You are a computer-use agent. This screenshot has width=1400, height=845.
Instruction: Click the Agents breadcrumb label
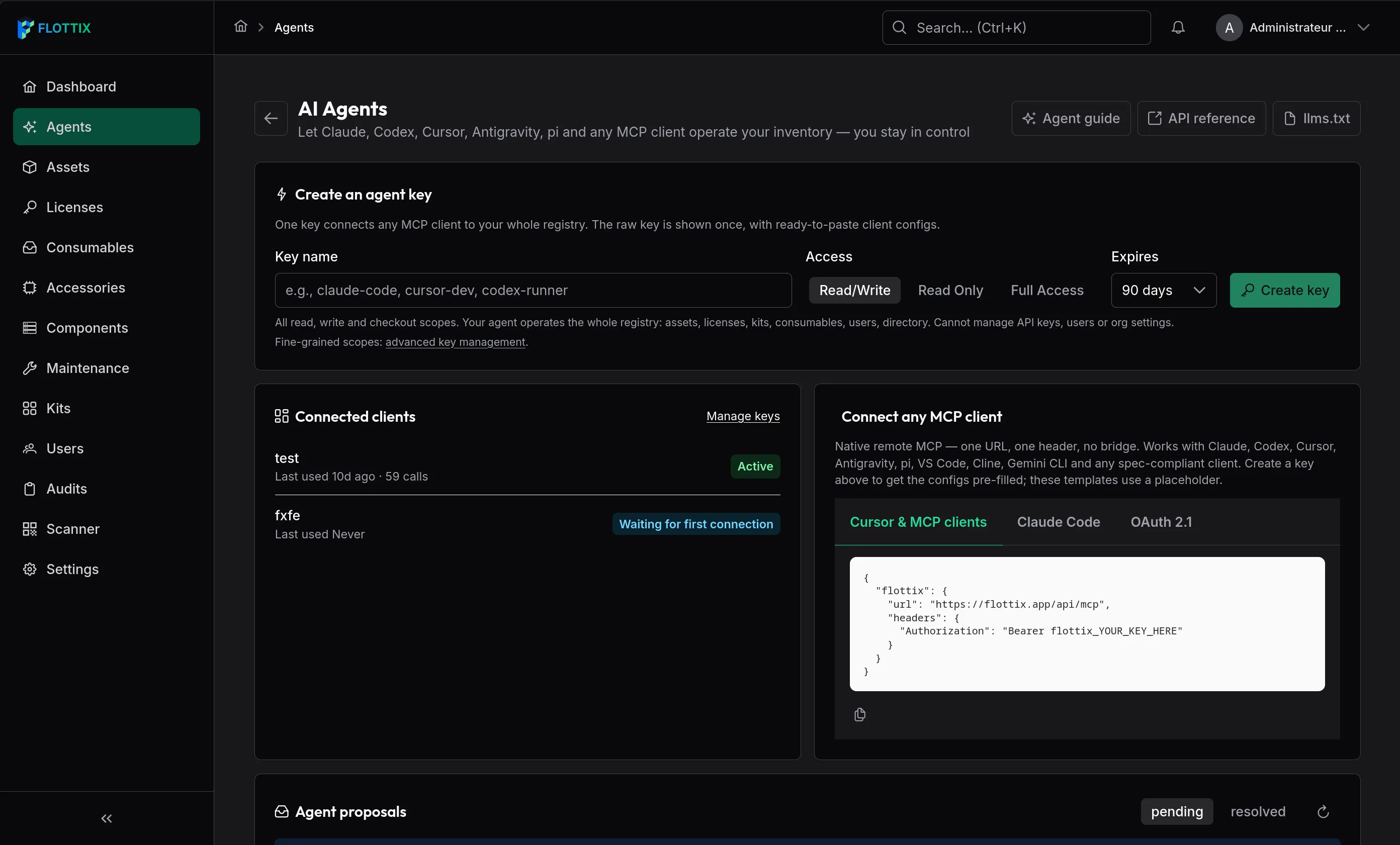click(x=294, y=27)
